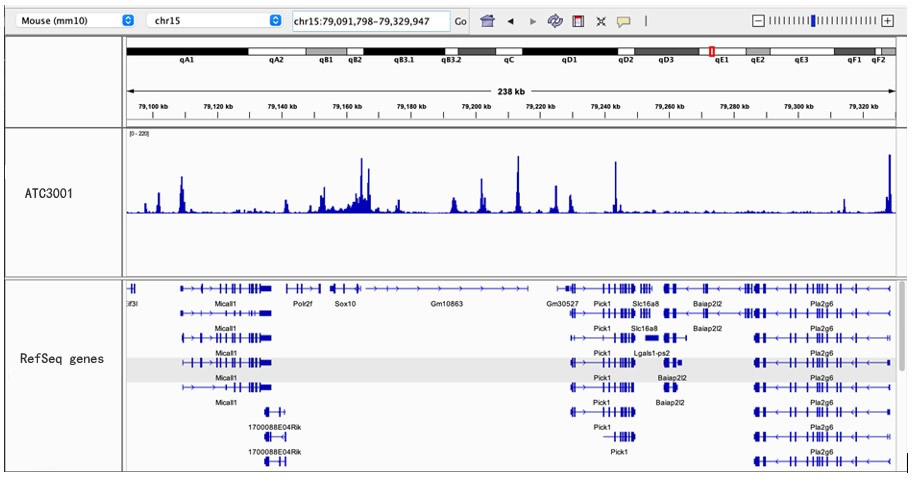Refresh the view with the reload icon
This screenshot has width=916, height=486.
pyautogui.click(x=555, y=21)
